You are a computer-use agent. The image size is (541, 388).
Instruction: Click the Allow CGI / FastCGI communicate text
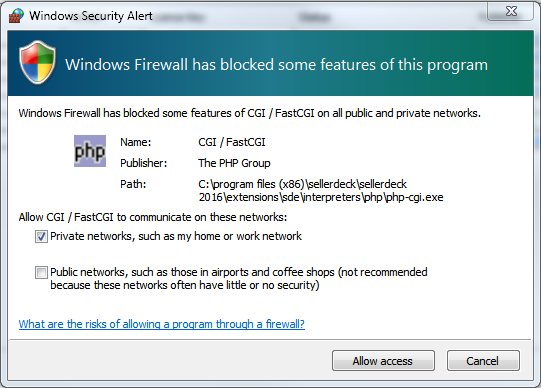click(153, 217)
